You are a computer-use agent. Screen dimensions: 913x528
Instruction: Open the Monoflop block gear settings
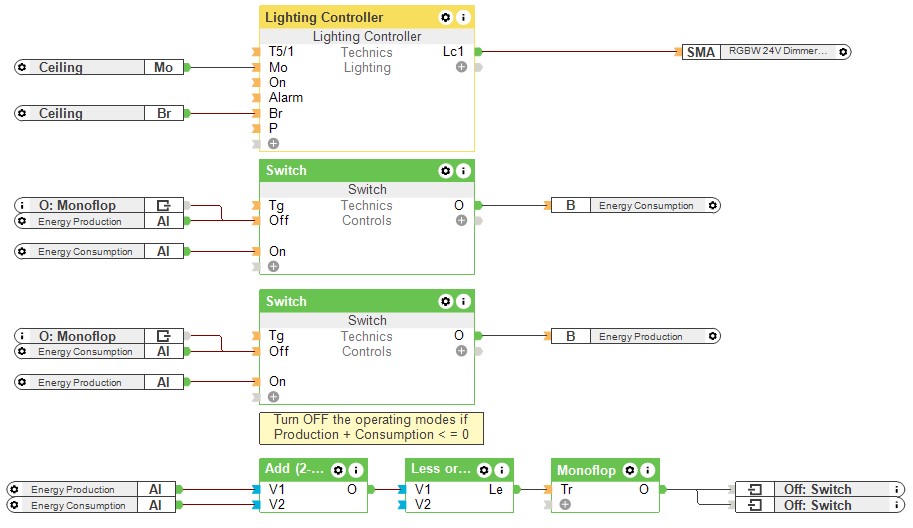[630, 470]
